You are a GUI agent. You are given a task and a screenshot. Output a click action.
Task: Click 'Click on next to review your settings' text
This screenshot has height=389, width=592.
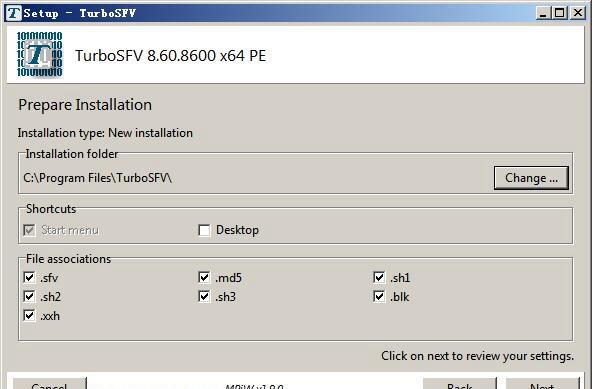(477, 356)
